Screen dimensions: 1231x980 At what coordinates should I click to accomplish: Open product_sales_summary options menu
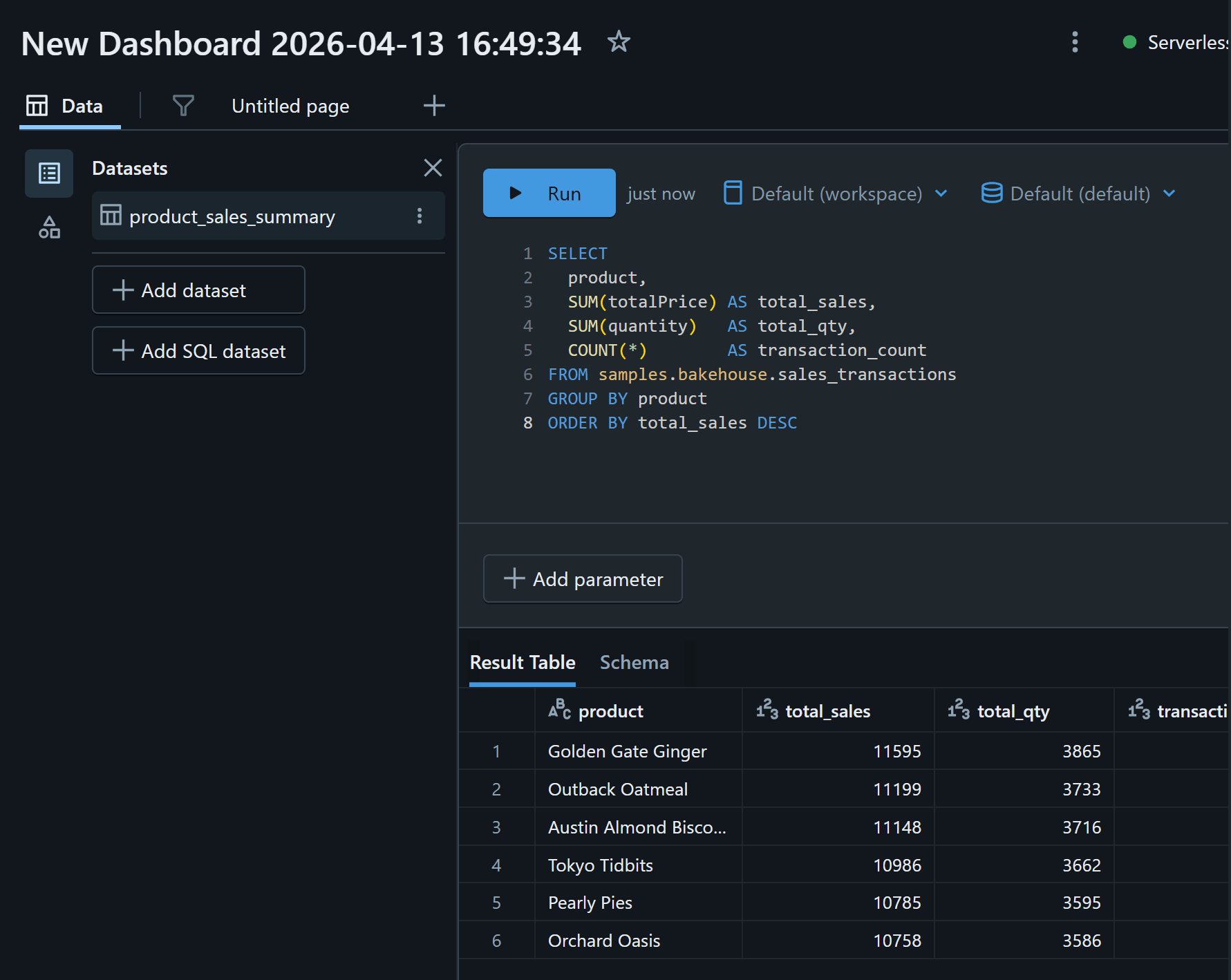click(420, 216)
